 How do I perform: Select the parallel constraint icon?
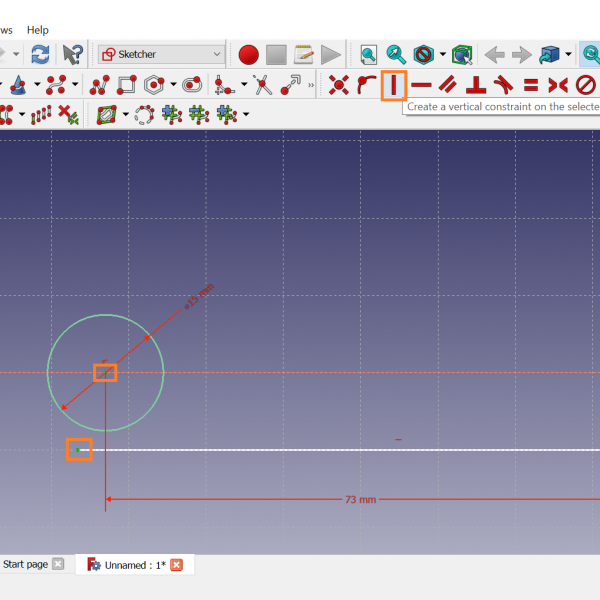pos(449,85)
